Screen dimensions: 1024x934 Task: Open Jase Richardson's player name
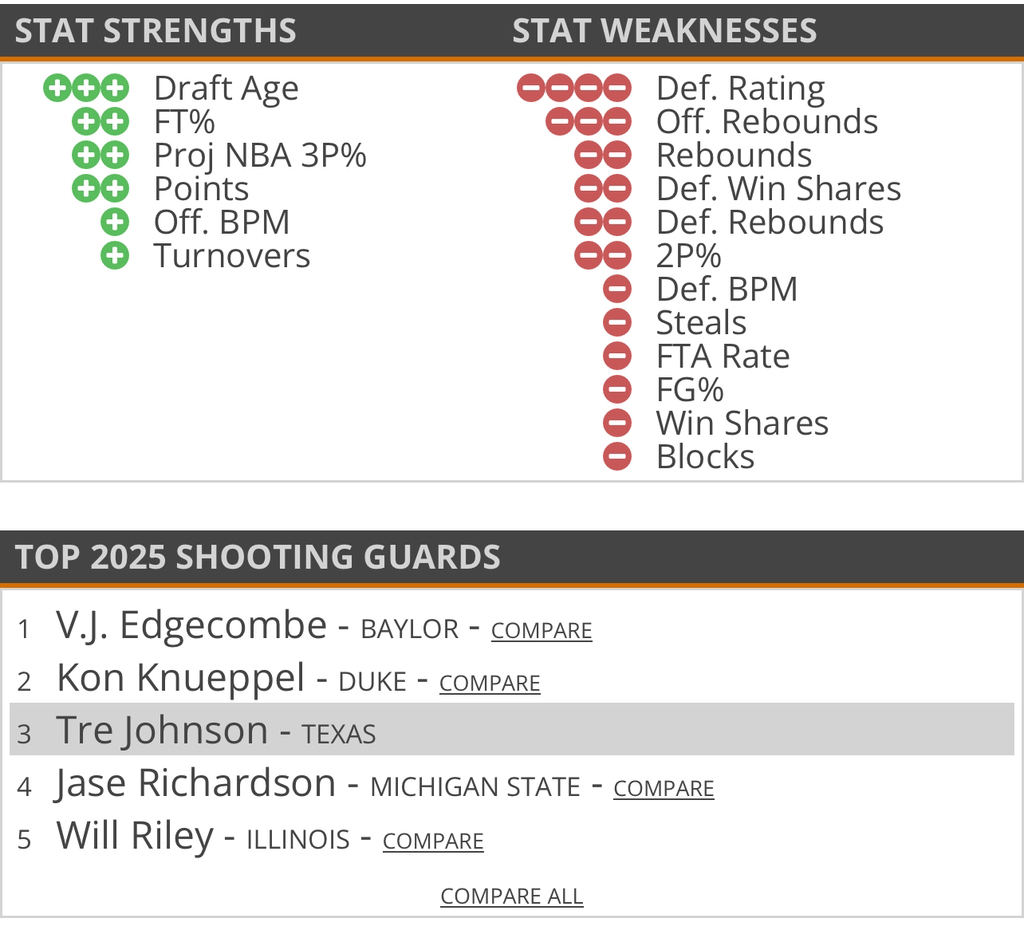click(196, 784)
